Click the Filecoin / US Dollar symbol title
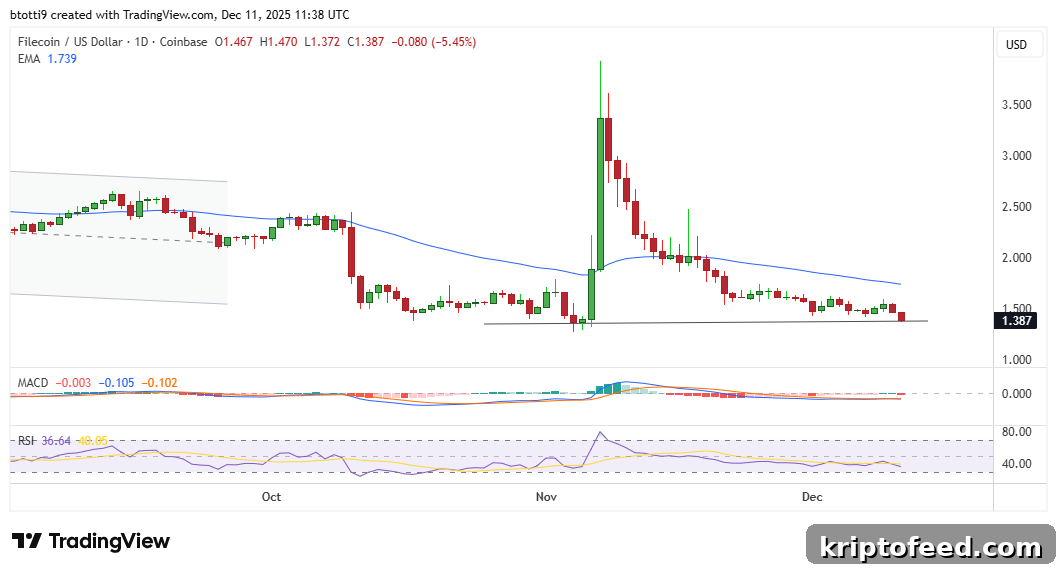Screen dimensions: 1057x571 70,42
